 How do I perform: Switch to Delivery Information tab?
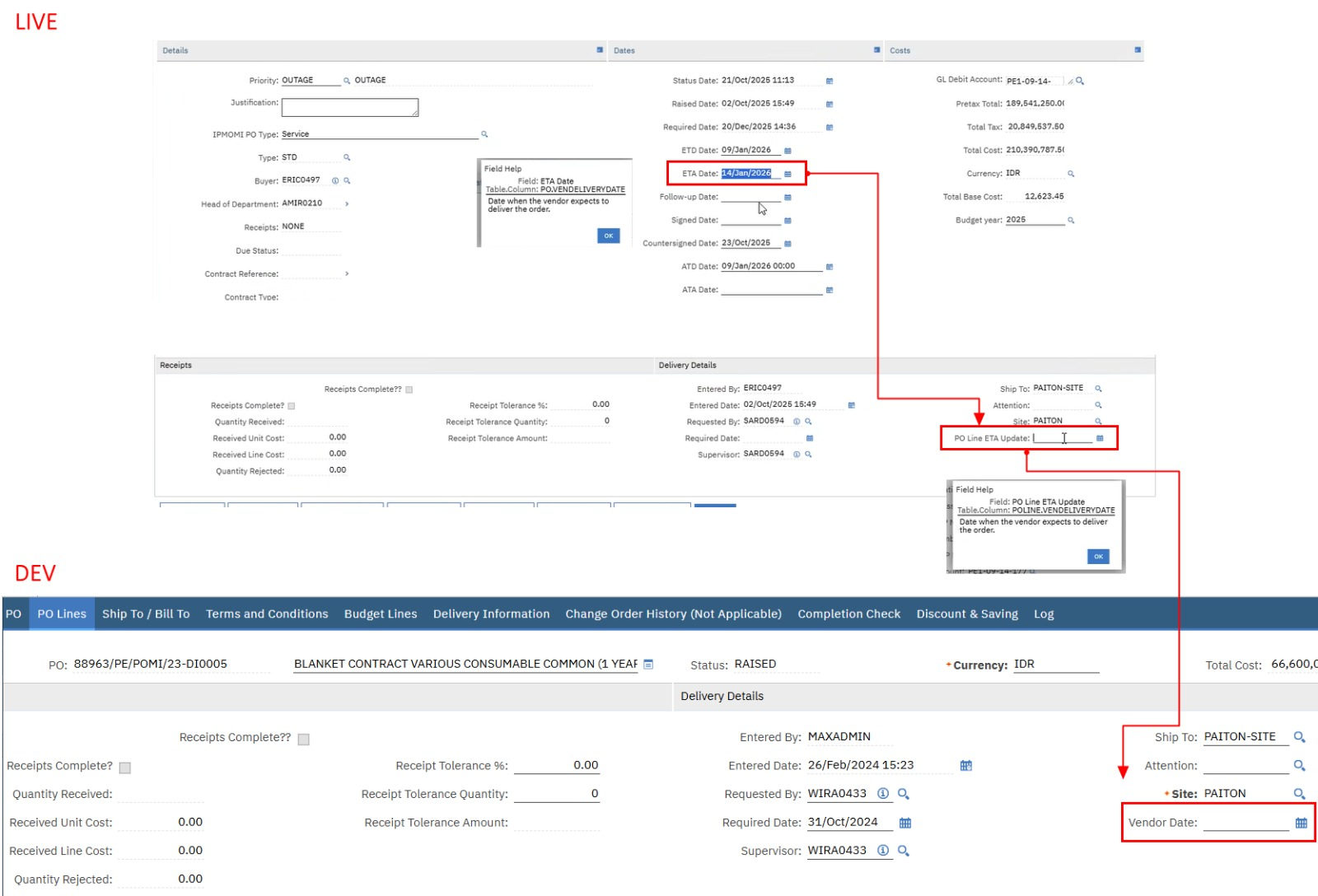[x=491, y=614]
